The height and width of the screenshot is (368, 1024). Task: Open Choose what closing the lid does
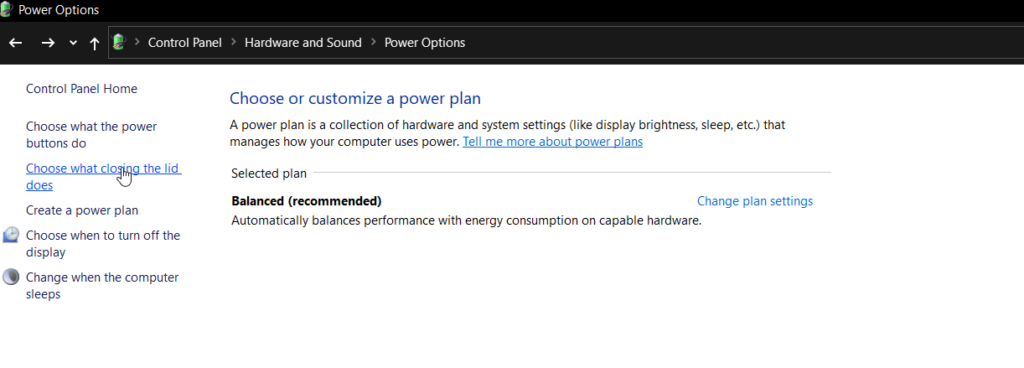pos(103,176)
